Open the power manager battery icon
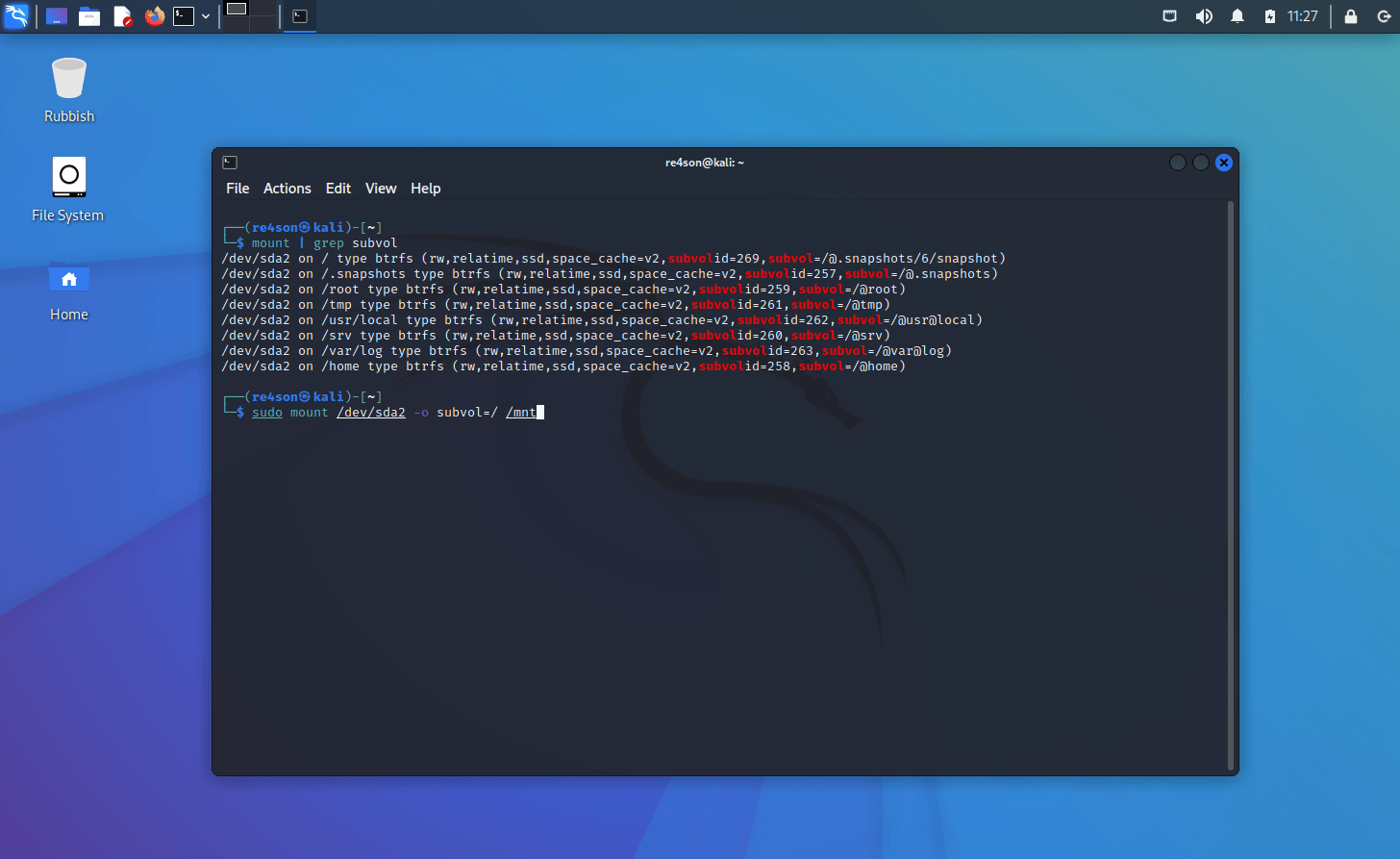The height and width of the screenshot is (859, 1400). click(x=1269, y=16)
